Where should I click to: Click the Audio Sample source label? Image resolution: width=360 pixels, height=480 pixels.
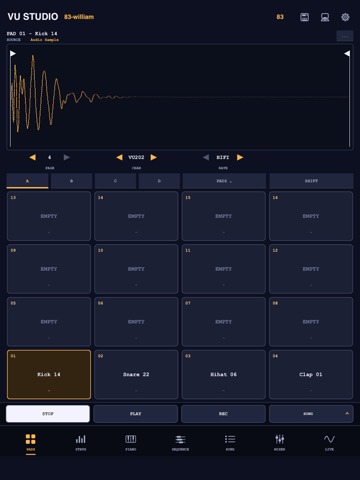point(44,40)
